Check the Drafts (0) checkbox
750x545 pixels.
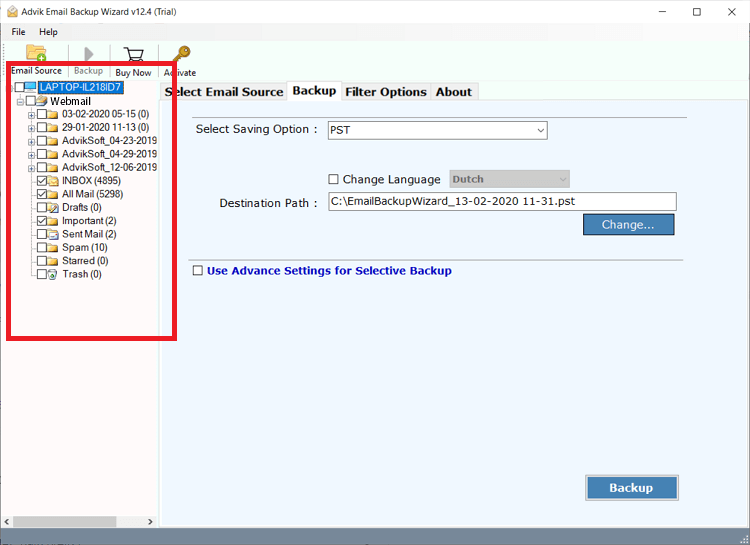point(42,208)
